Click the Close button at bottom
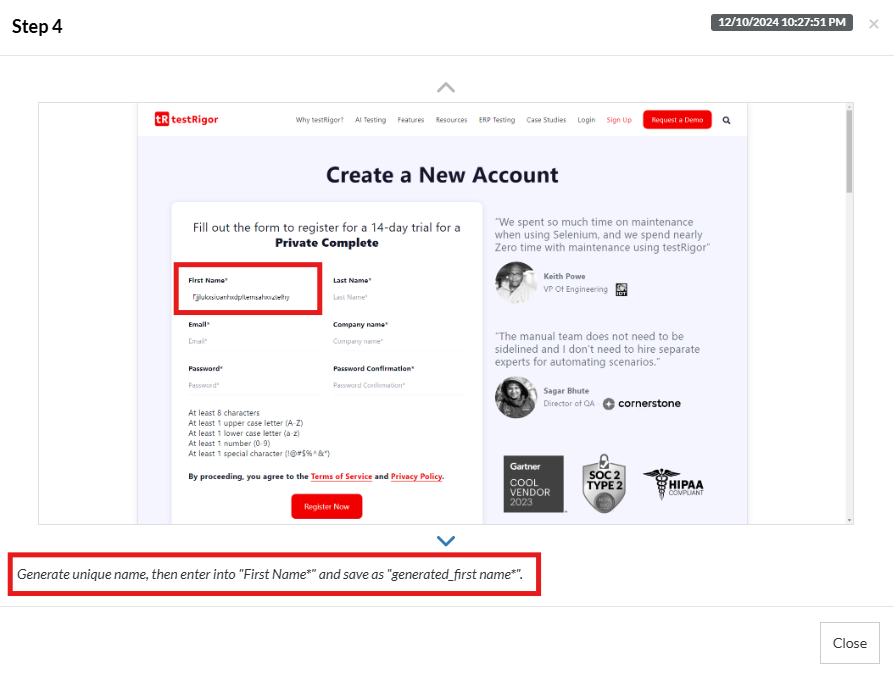The height and width of the screenshot is (676, 894). [x=849, y=643]
